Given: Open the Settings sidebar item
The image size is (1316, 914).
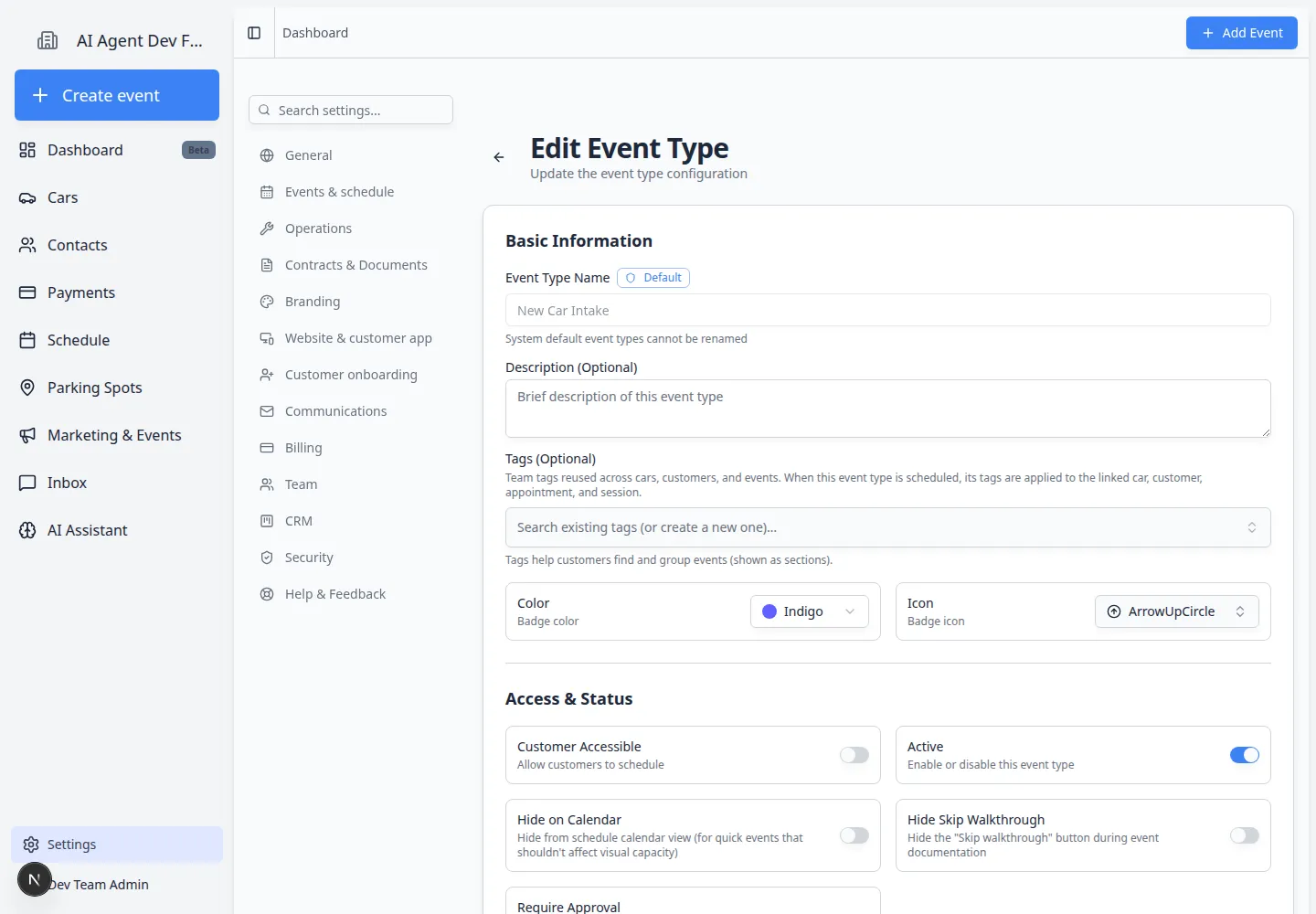Looking at the screenshot, I should click(117, 845).
